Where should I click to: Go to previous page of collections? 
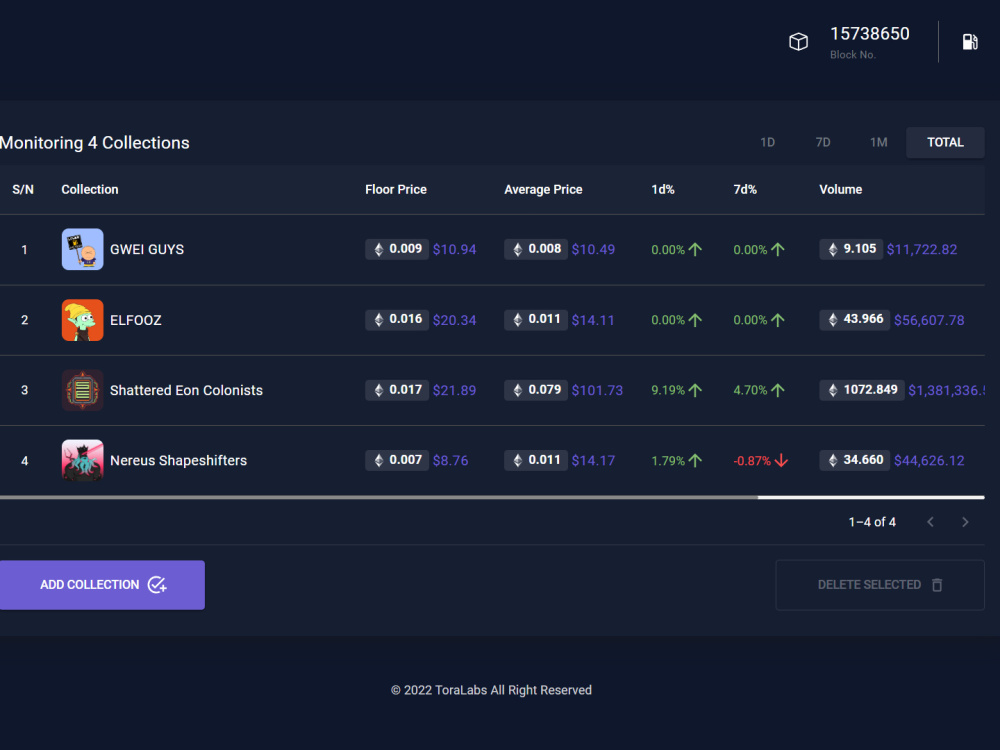[930, 522]
